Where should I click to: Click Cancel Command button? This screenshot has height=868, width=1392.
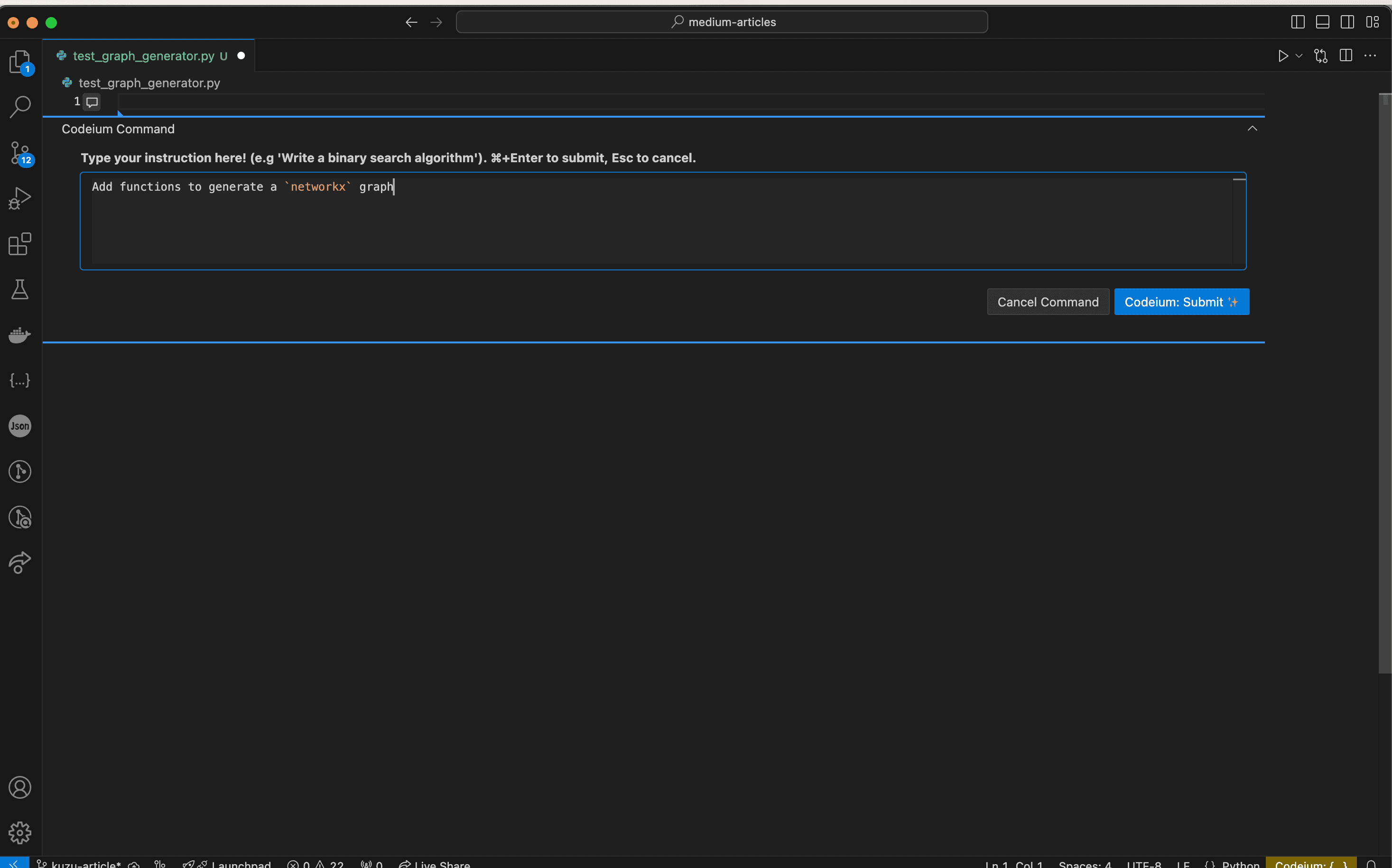pos(1048,302)
